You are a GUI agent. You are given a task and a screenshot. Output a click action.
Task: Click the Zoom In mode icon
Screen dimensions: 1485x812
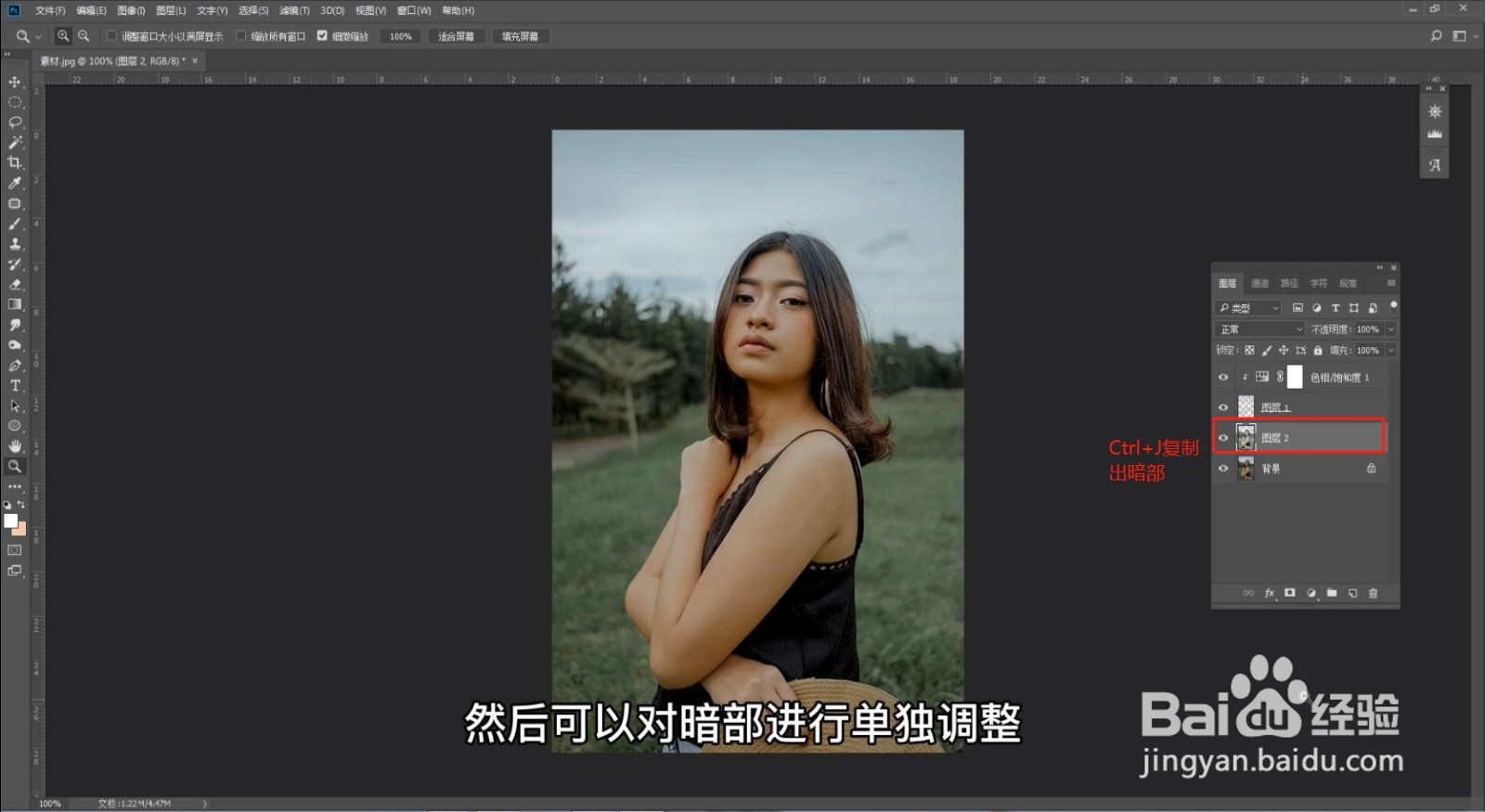point(63,36)
